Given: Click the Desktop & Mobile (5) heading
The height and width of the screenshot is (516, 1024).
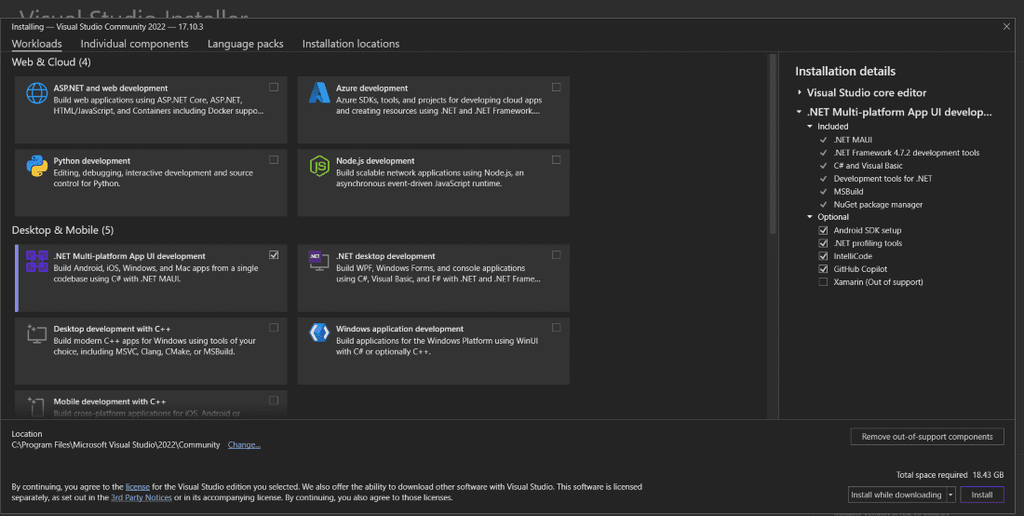Looking at the screenshot, I should click(63, 230).
